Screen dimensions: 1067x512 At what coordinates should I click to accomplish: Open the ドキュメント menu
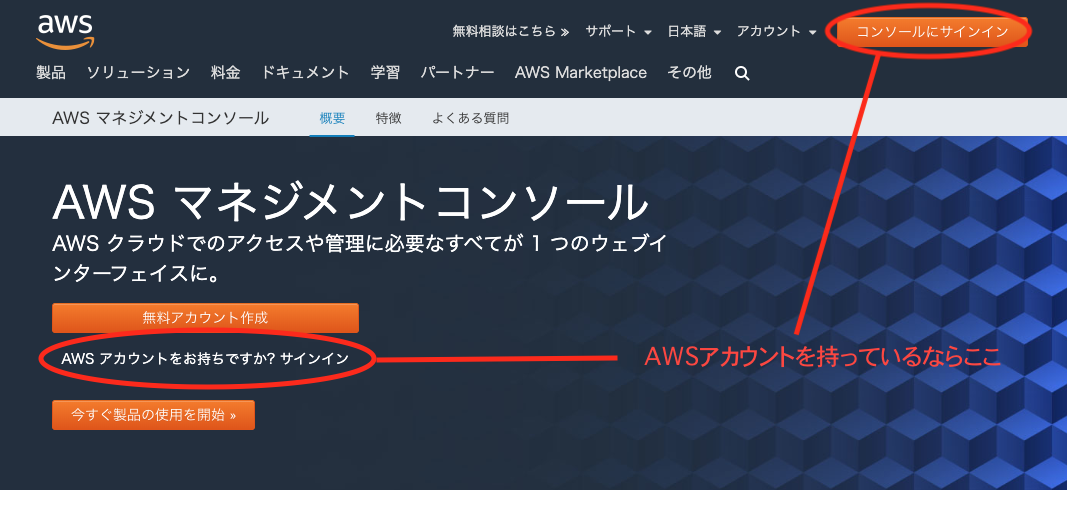pos(306,73)
